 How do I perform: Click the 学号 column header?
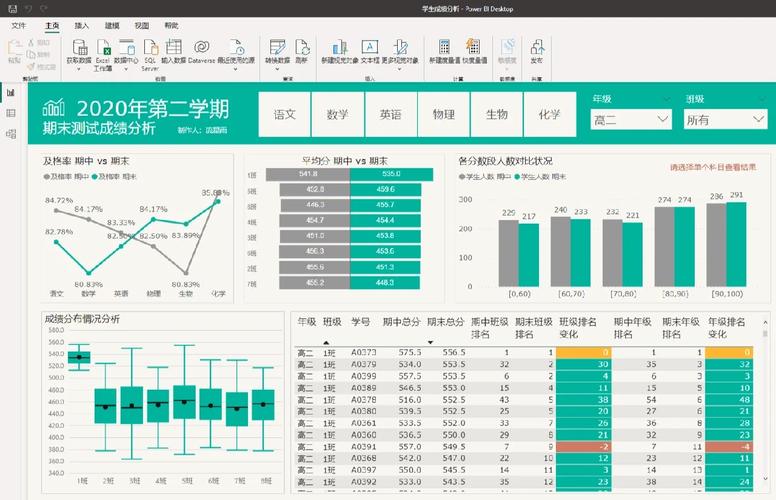point(361,322)
